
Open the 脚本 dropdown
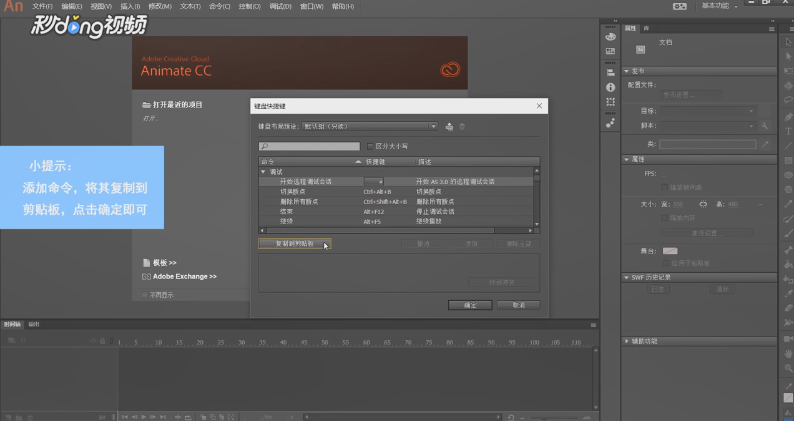tap(708, 126)
